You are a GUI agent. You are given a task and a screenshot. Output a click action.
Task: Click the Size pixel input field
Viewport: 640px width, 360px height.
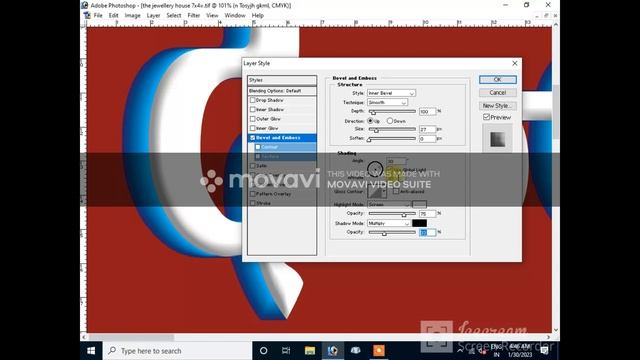click(x=427, y=129)
